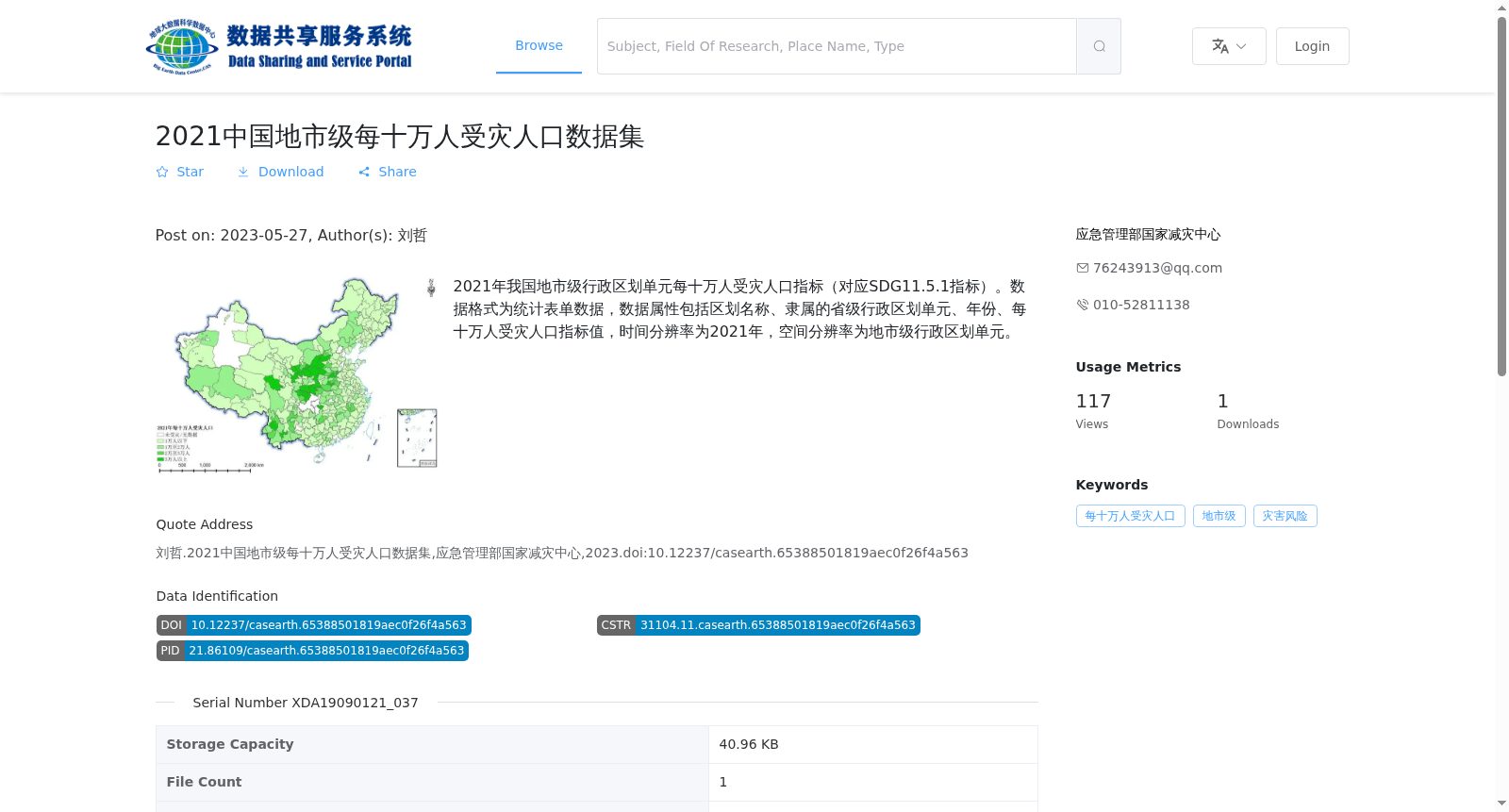Click the phone icon beside 010-52811138
Screen dimensions: 1509x812
[x=1083, y=305]
